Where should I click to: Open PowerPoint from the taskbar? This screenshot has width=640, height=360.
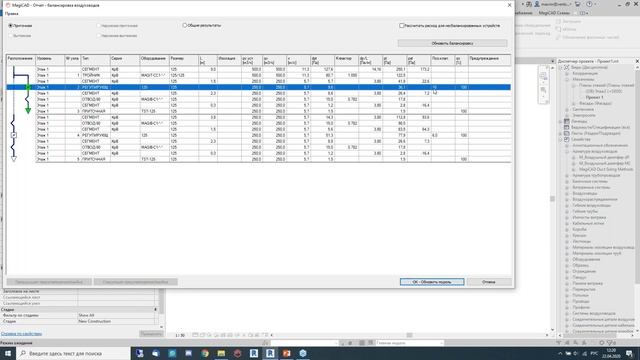click(287, 353)
